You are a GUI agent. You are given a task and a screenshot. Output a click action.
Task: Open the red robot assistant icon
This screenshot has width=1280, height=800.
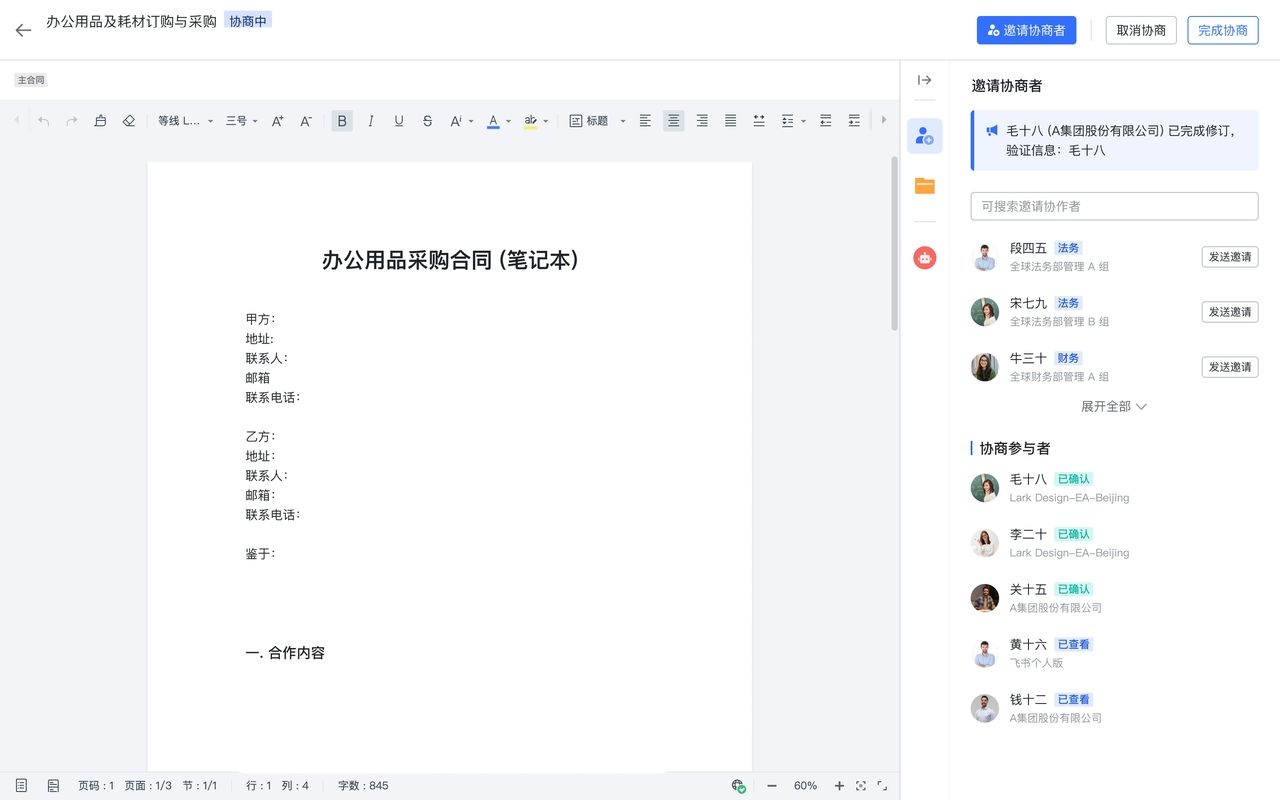(x=924, y=258)
